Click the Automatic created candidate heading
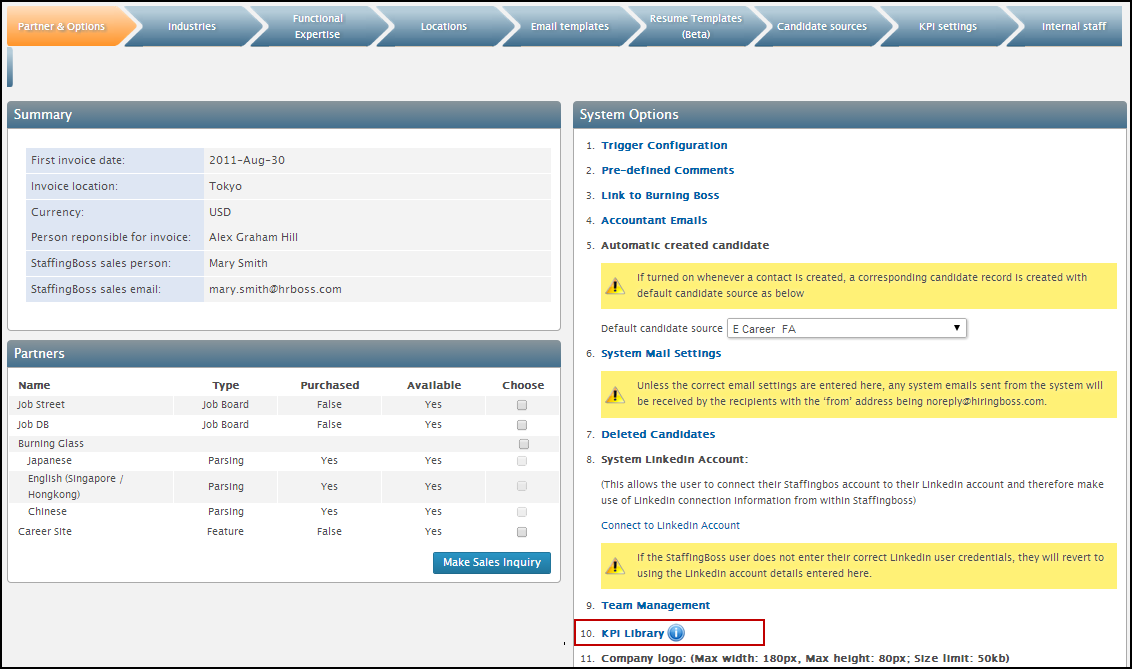This screenshot has width=1132, height=669. tap(685, 245)
